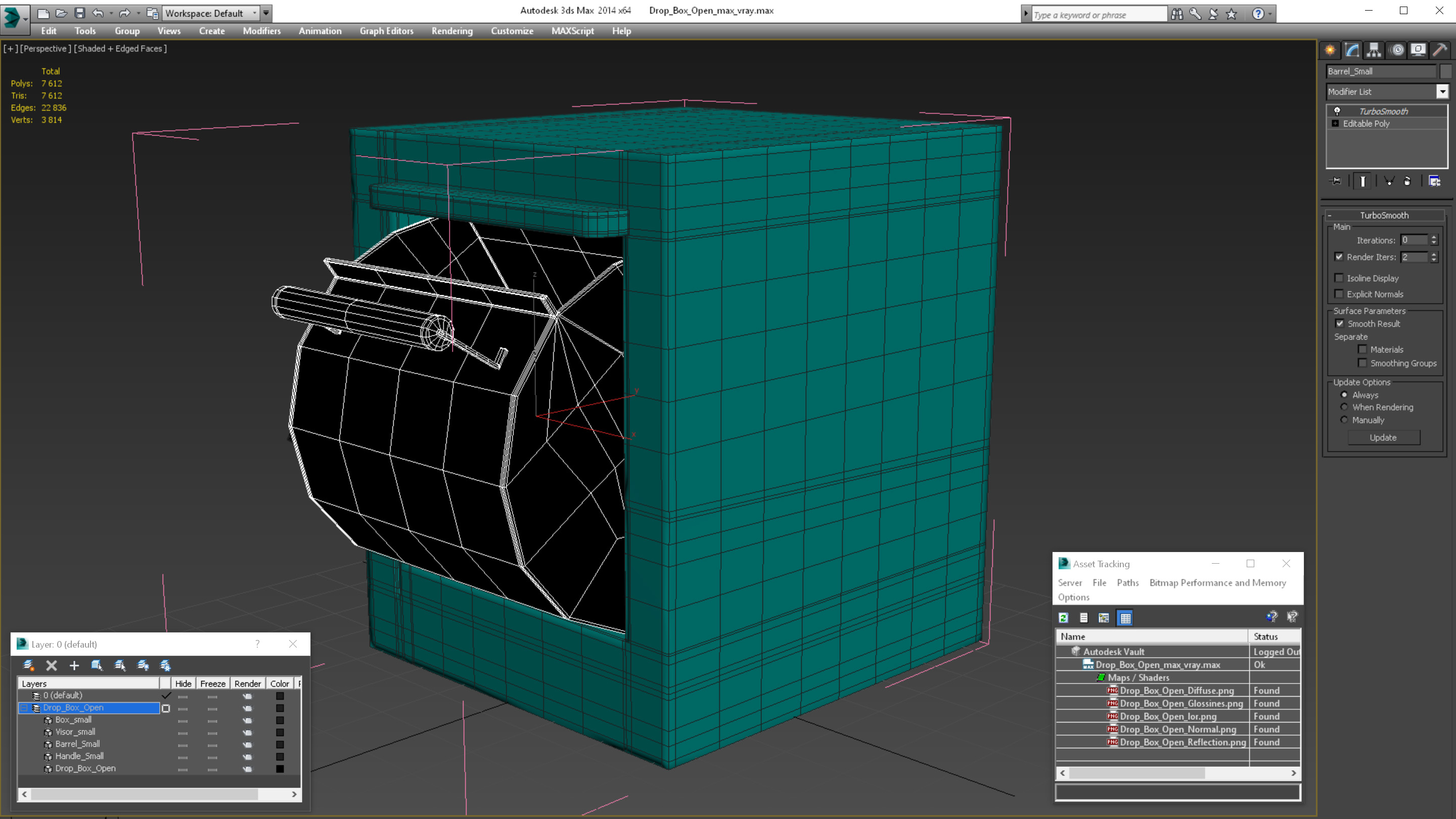Open the Modifiers menu
The height and width of the screenshot is (819, 1456).
point(261,31)
